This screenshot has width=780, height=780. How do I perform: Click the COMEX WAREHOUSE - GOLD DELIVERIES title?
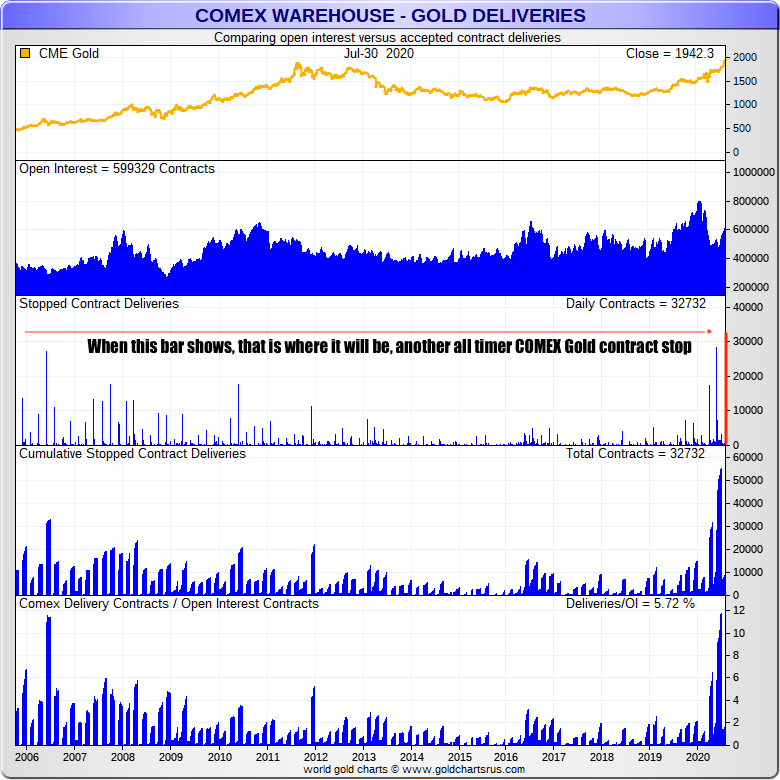click(x=390, y=16)
